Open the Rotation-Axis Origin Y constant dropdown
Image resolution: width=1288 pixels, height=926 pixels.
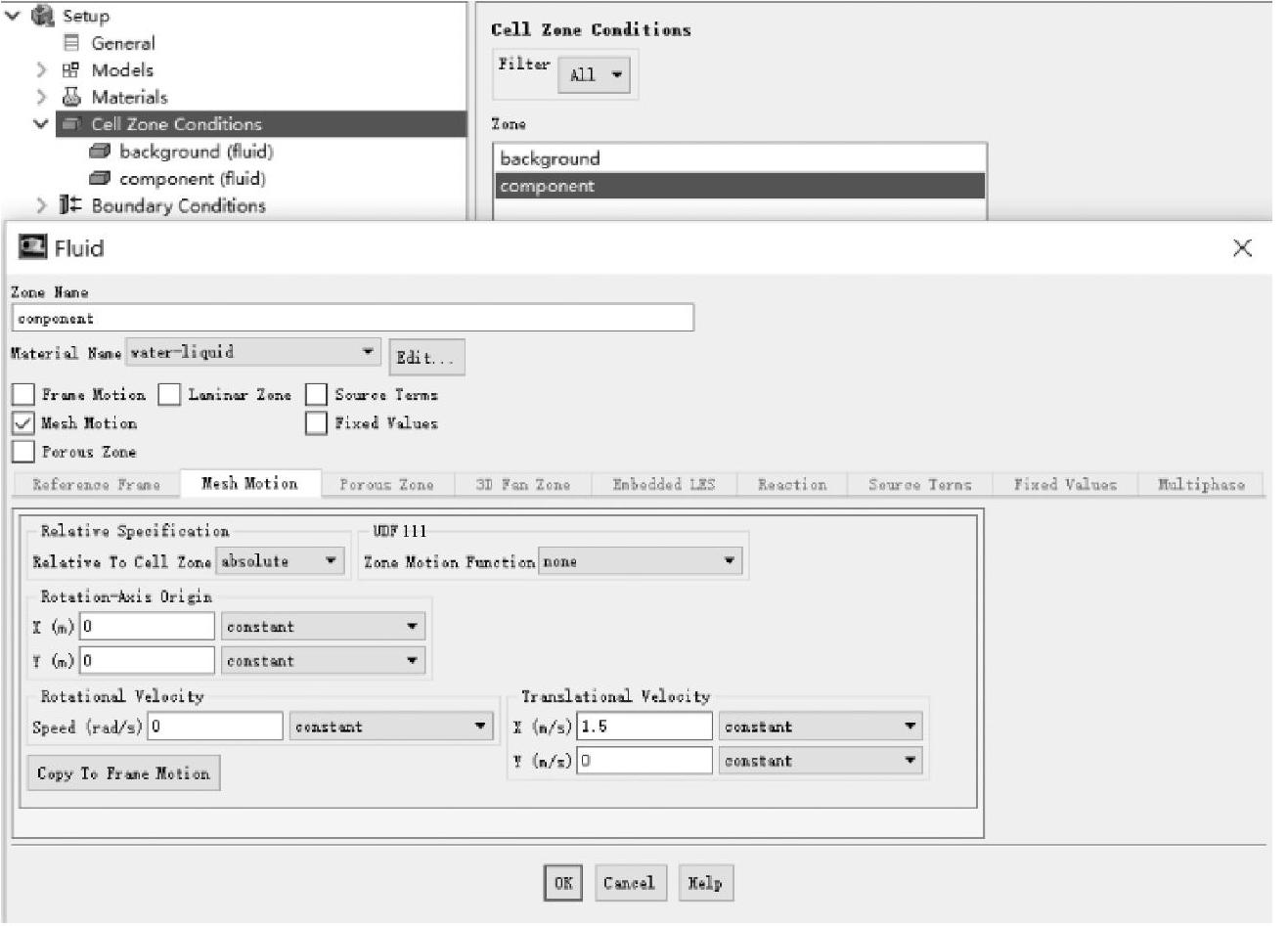pyautogui.click(x=323, y=661)
